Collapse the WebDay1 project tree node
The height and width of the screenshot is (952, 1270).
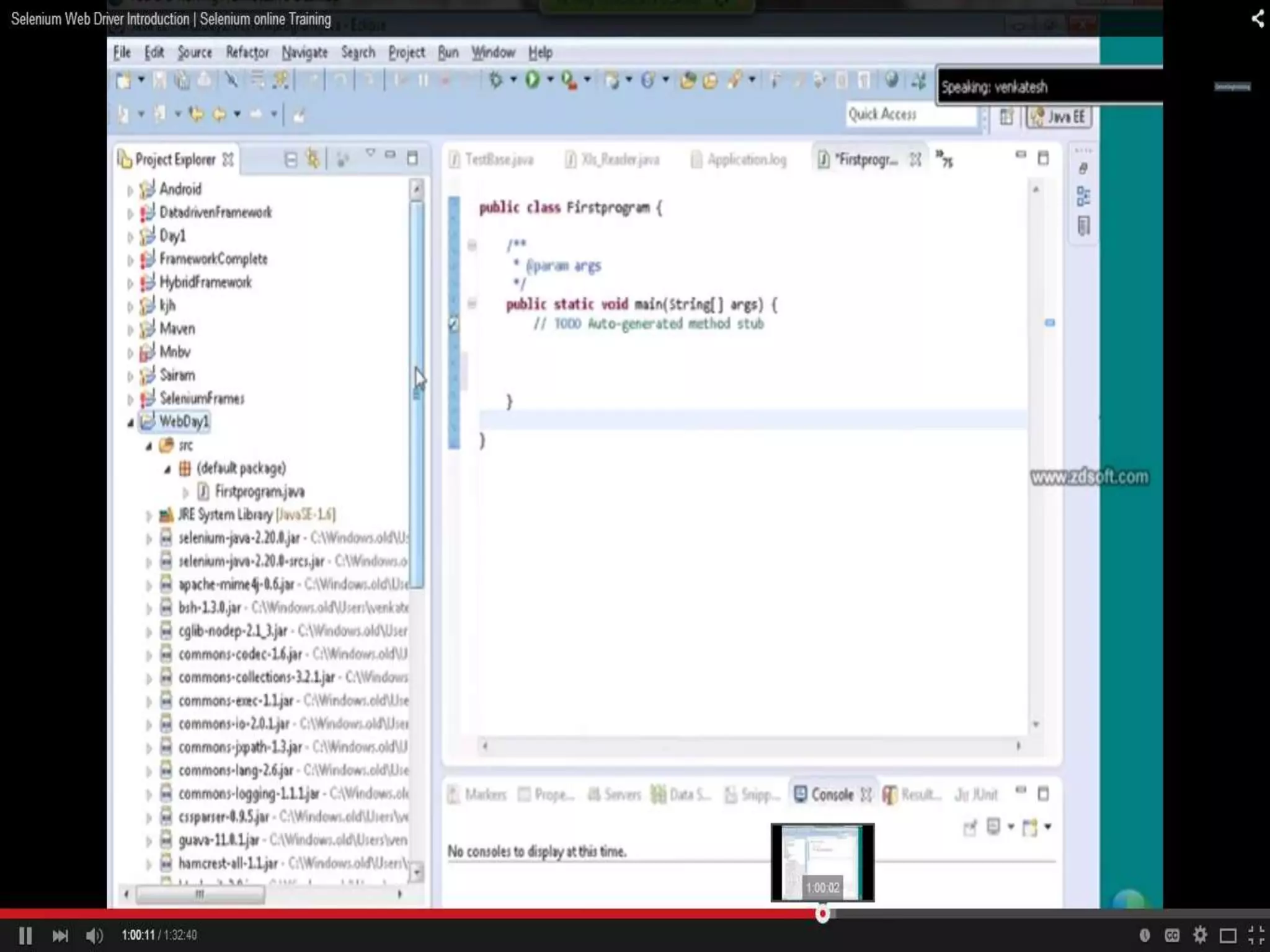click(x=130, y=423)
